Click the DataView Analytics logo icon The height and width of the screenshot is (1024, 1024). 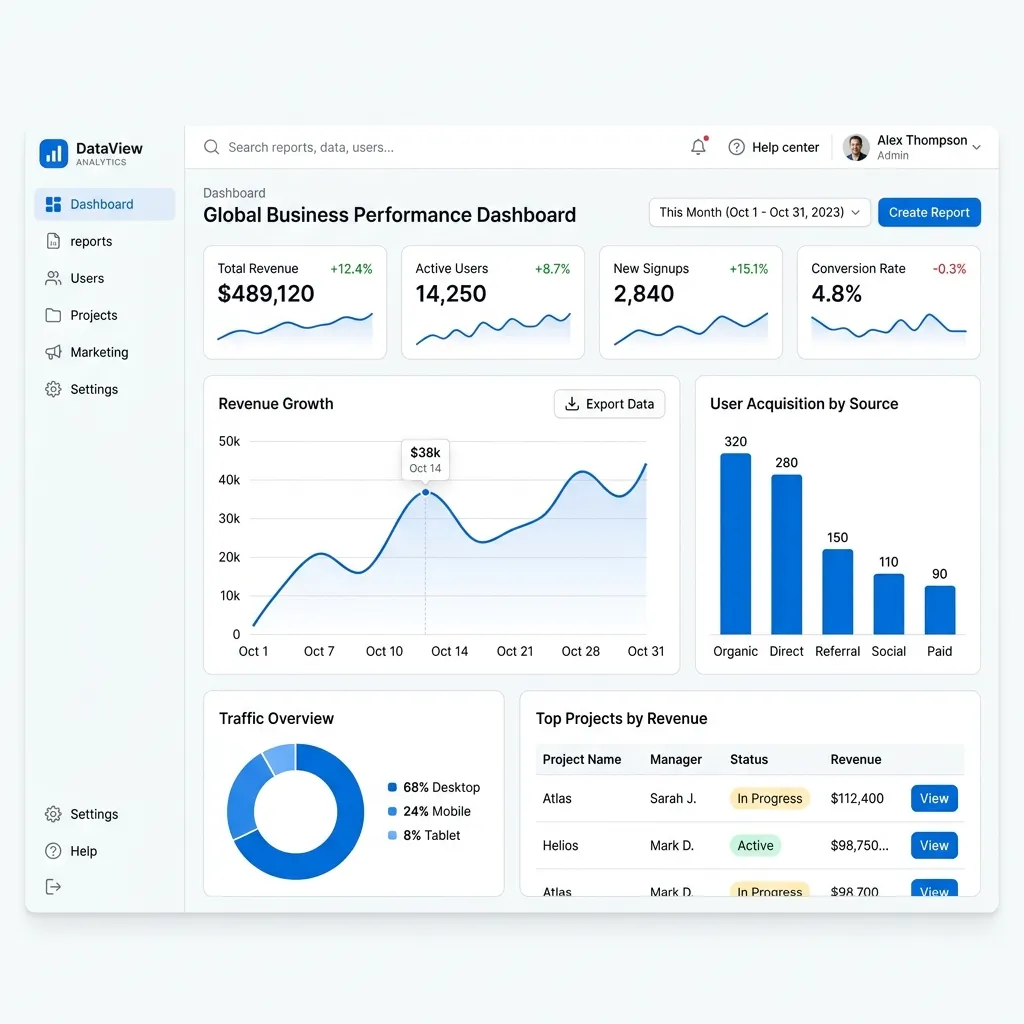click(x=54, y=153)
